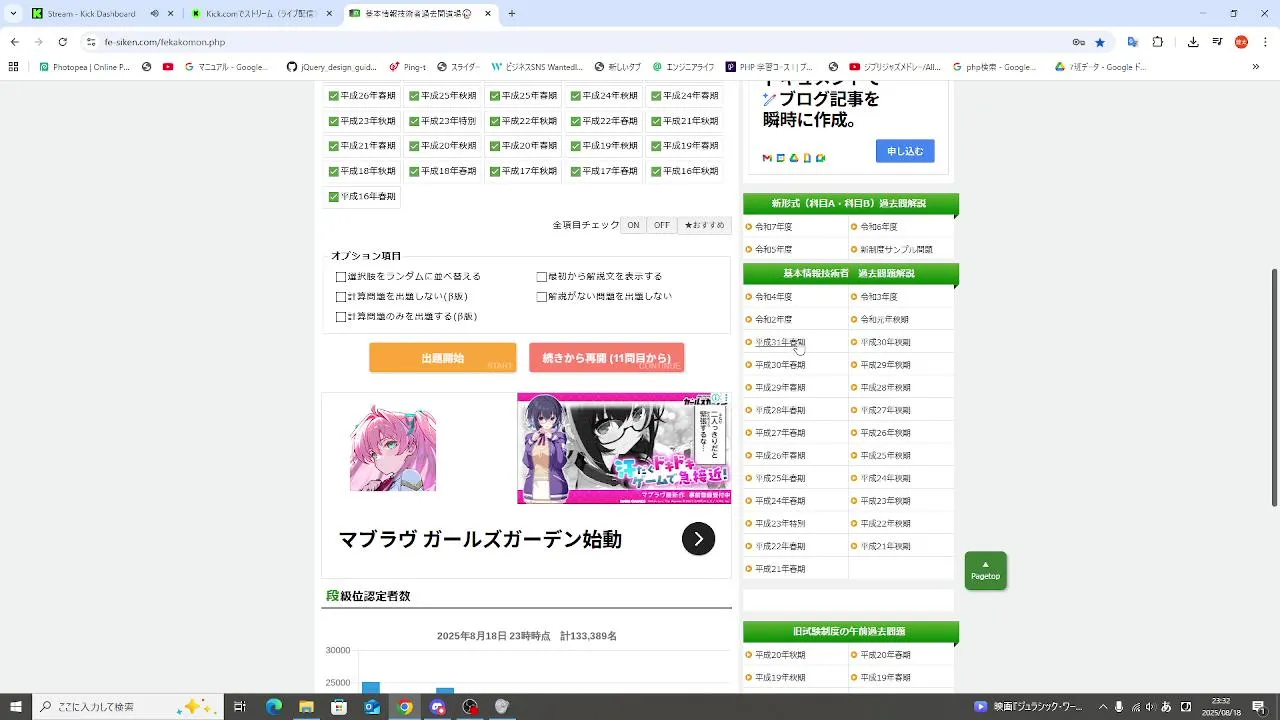Click the Pagetop button
The image size is (1280, 720).
click(x=985, y=570)
